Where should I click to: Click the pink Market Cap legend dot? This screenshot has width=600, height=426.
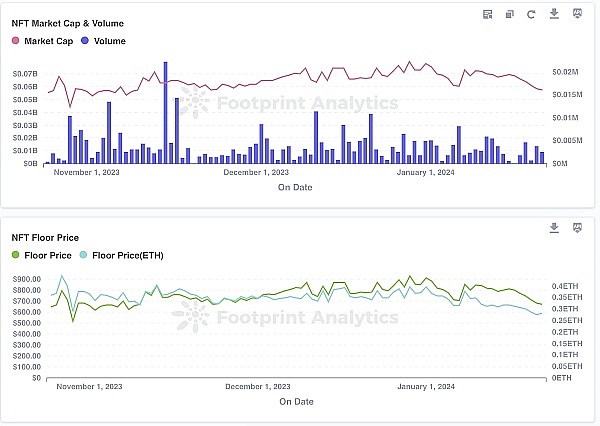tap(15, 41)
